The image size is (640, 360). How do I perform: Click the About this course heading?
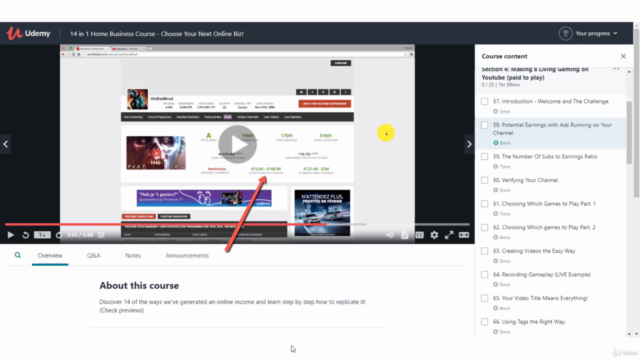pos(139,285)
